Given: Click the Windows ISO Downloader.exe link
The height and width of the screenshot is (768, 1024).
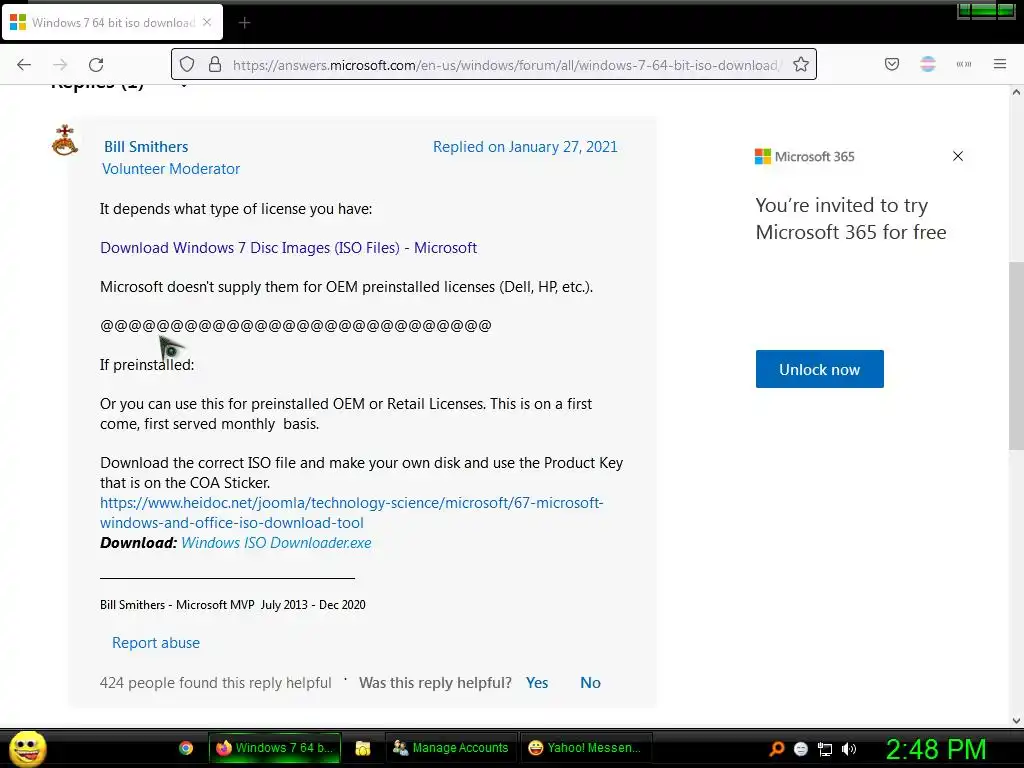Looking at the screenshot, I should 276,543.
